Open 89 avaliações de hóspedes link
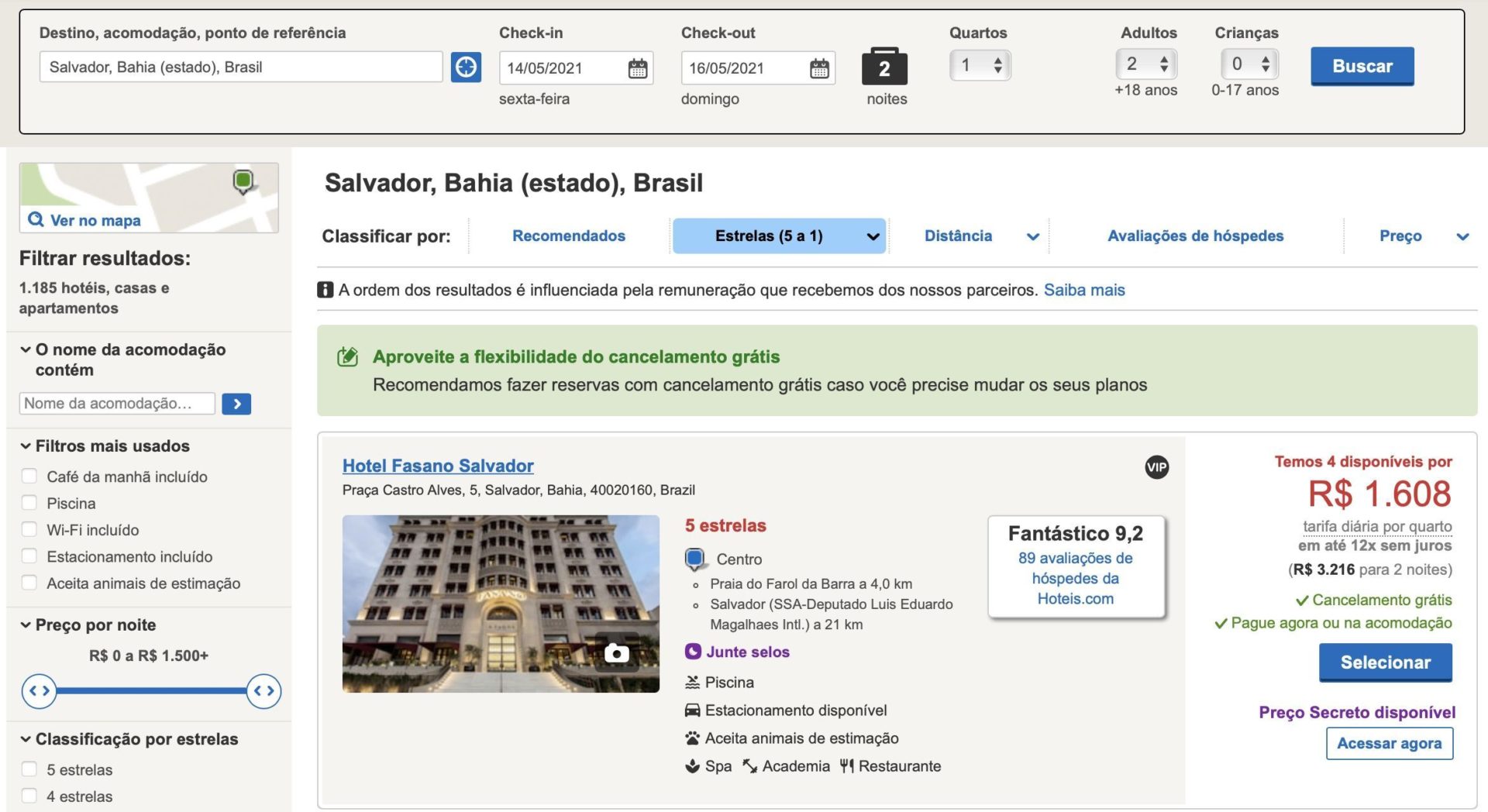 coord(1075,578)
